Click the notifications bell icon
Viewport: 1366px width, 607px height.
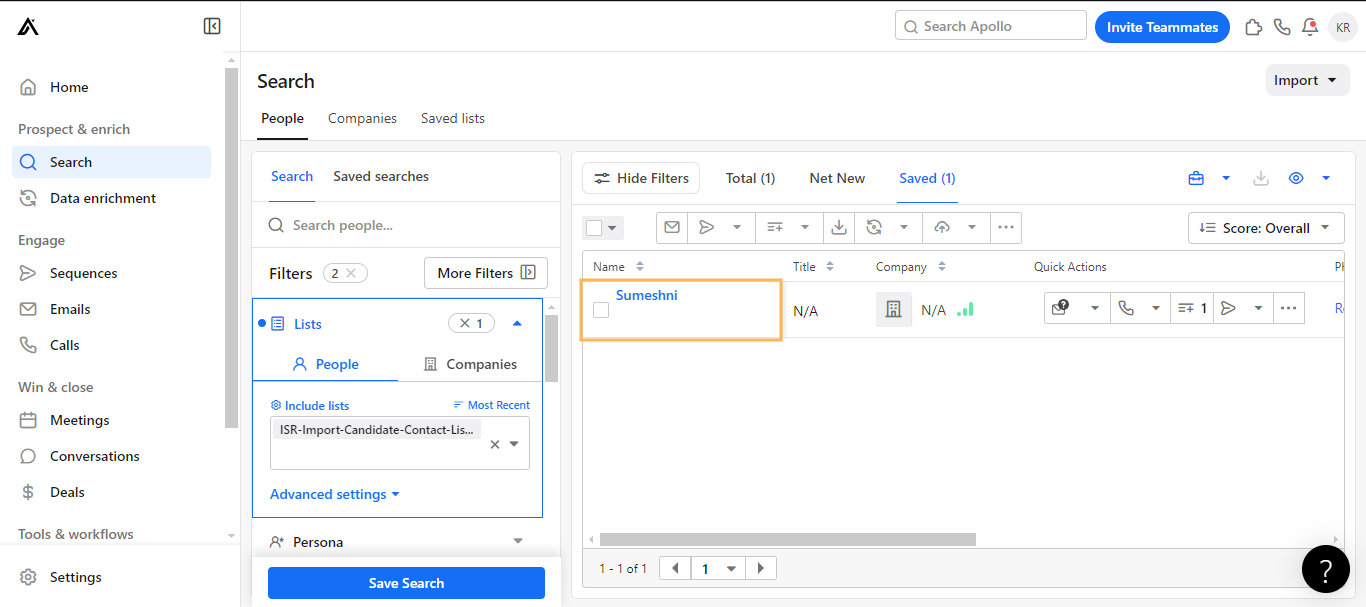(x=1310, y=27)
